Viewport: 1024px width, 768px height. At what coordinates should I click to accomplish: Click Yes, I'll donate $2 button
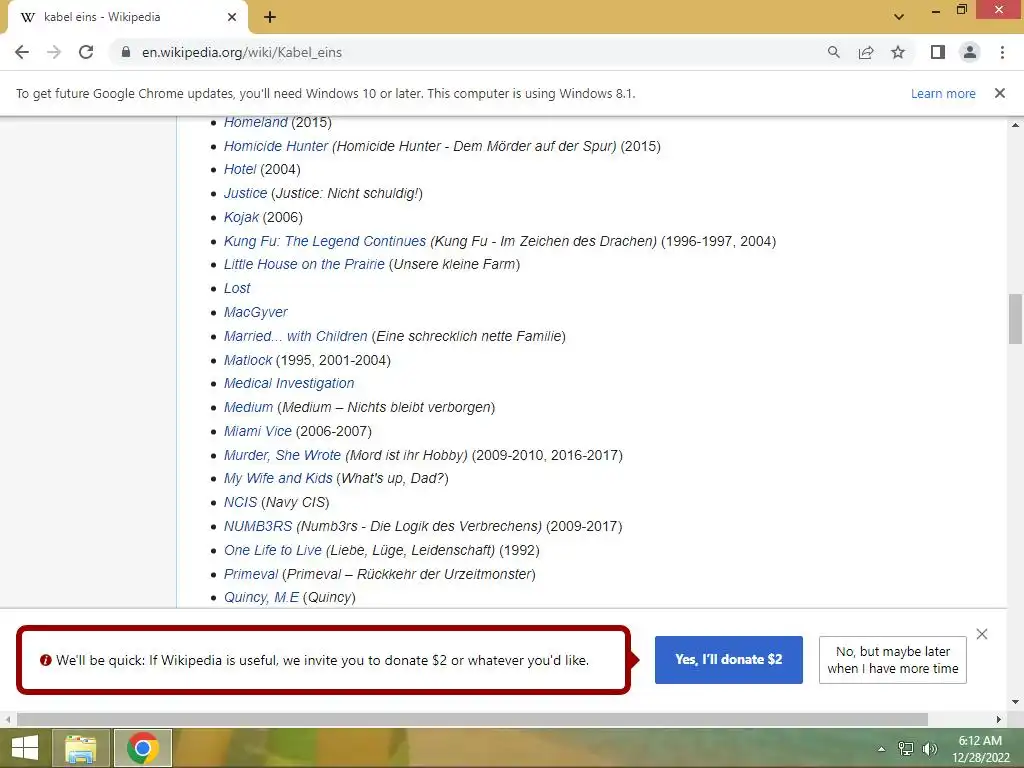(729, 660)
